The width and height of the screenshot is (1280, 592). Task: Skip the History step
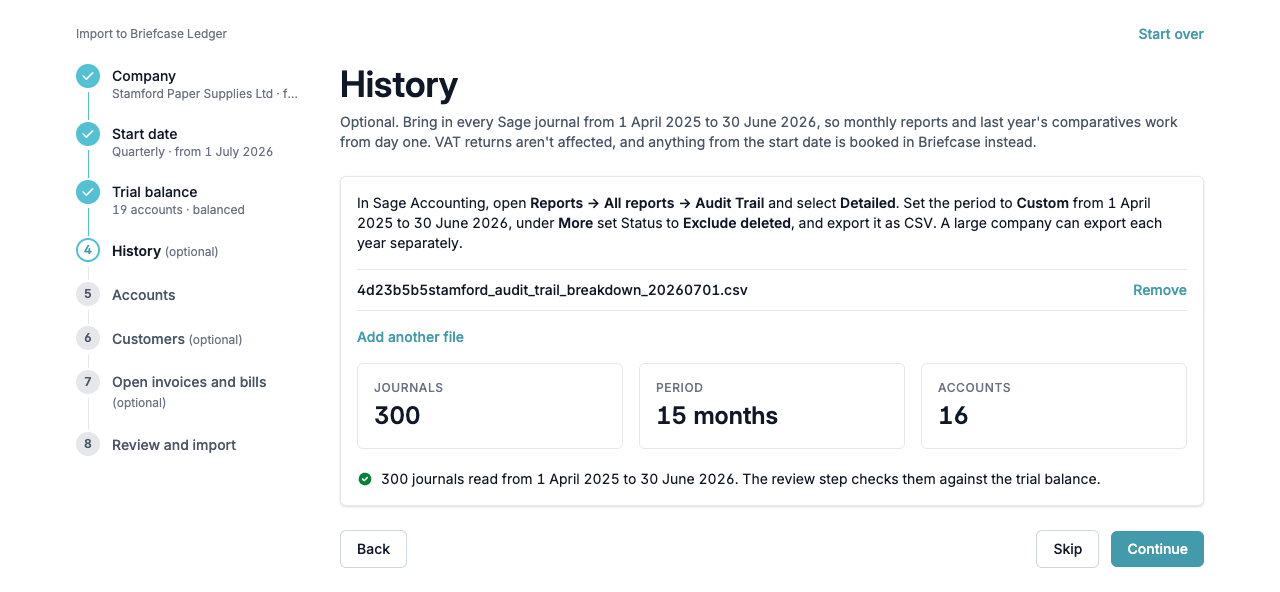pos(1067,549)
